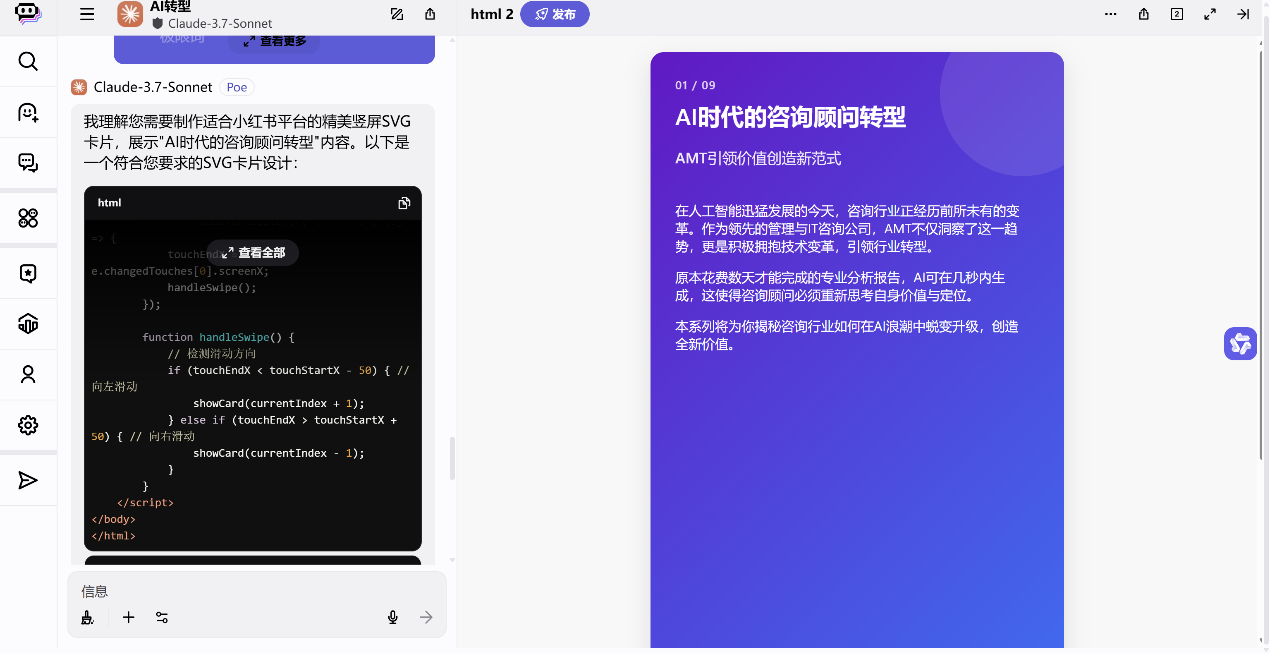Click the 信息 message input field
Viewport: 1270px width, 654px height.
click(x=256, y=591)
